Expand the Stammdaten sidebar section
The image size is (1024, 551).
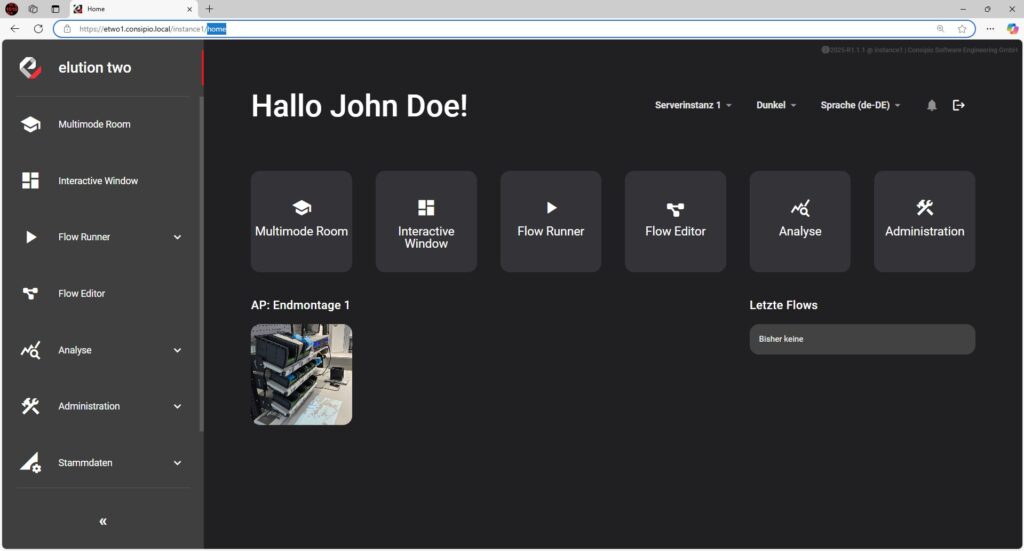177,463
